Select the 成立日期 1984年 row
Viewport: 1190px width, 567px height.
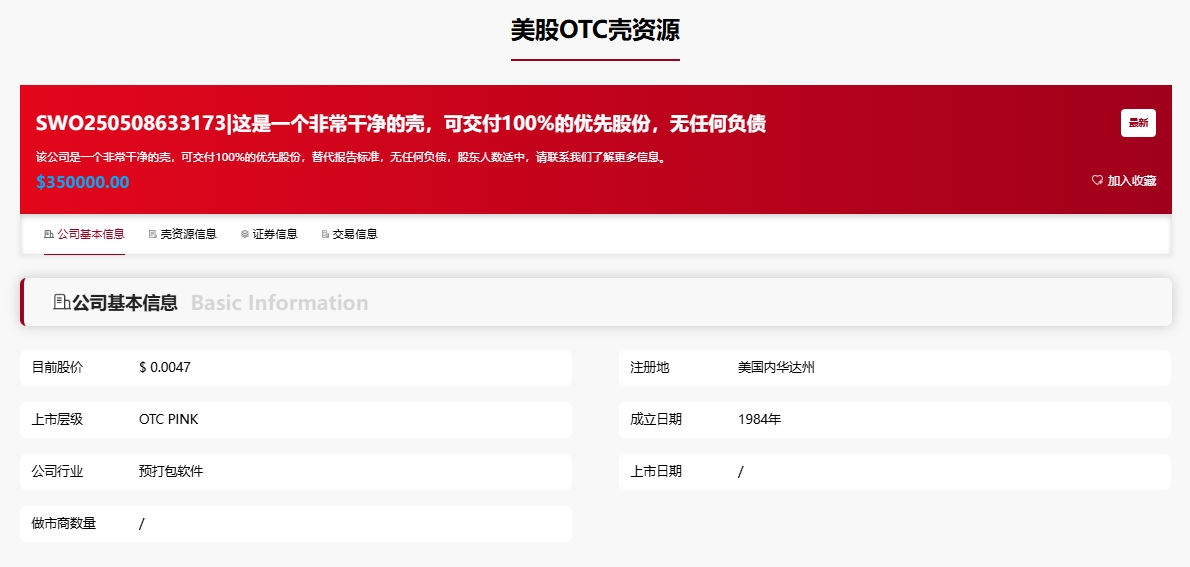pos(894,420)
